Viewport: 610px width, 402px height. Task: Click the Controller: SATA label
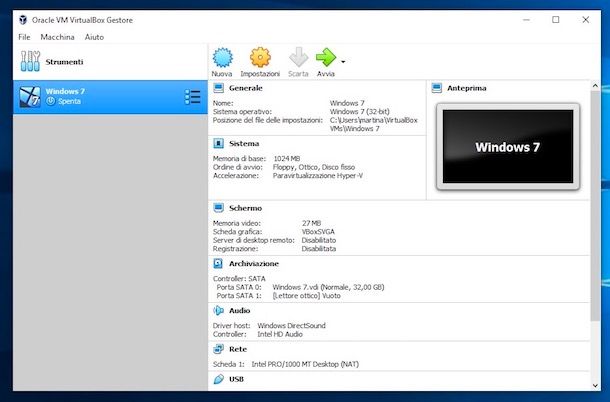(x=239, y=279)
